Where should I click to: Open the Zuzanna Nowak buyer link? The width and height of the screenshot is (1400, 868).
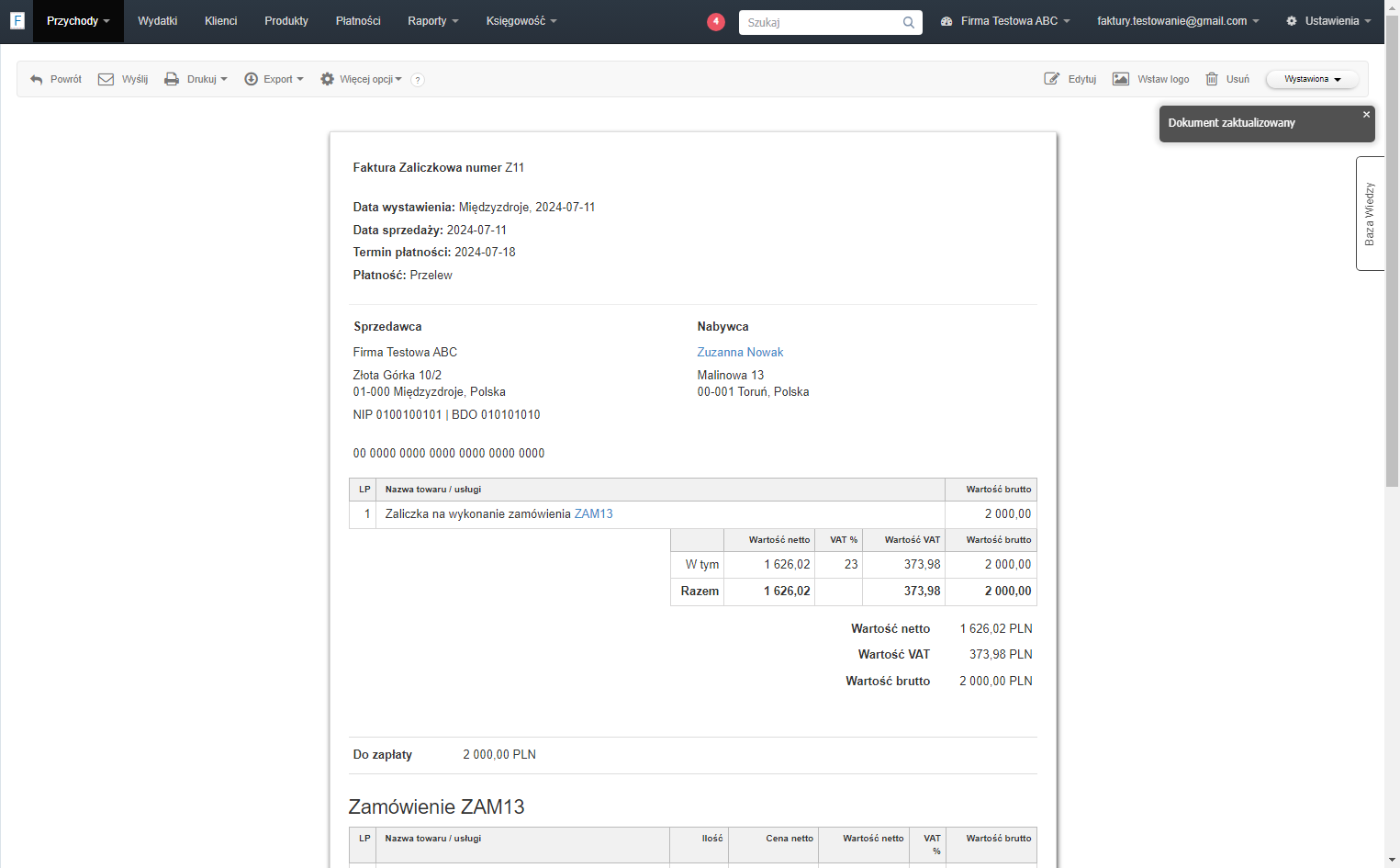pyautogui.click(x=740, y=352)
